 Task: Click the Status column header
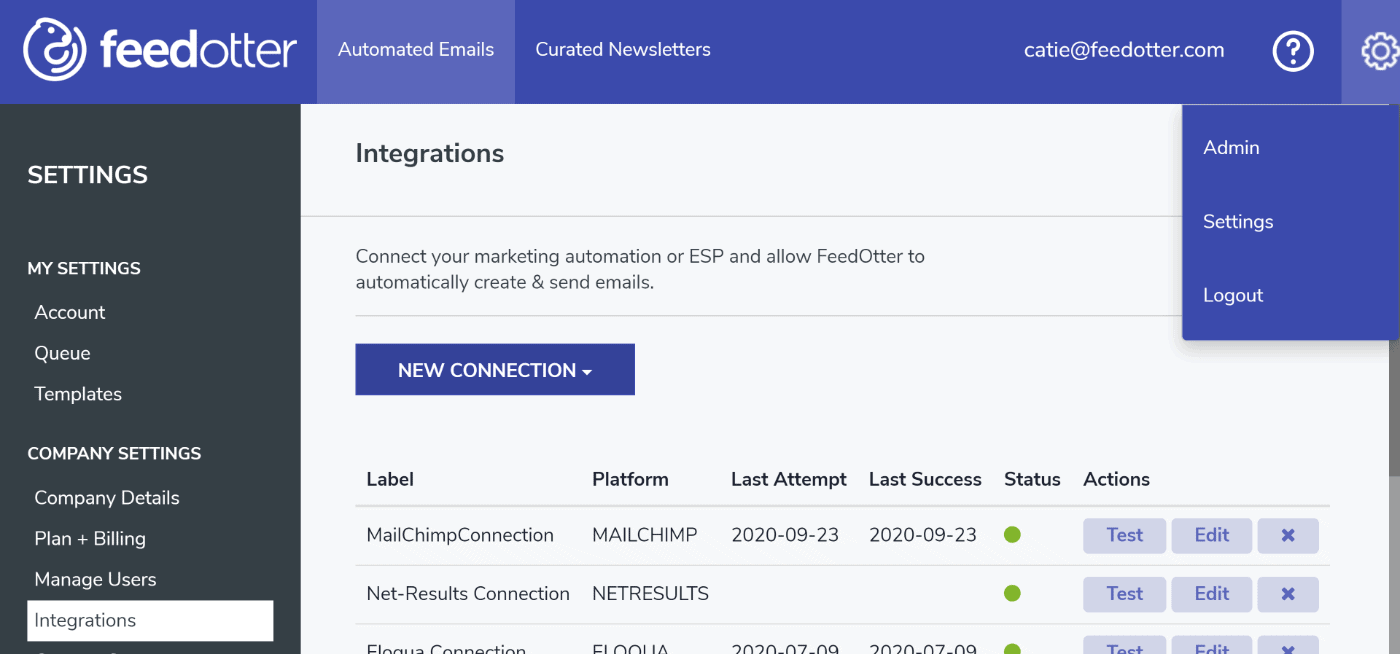1032,480
